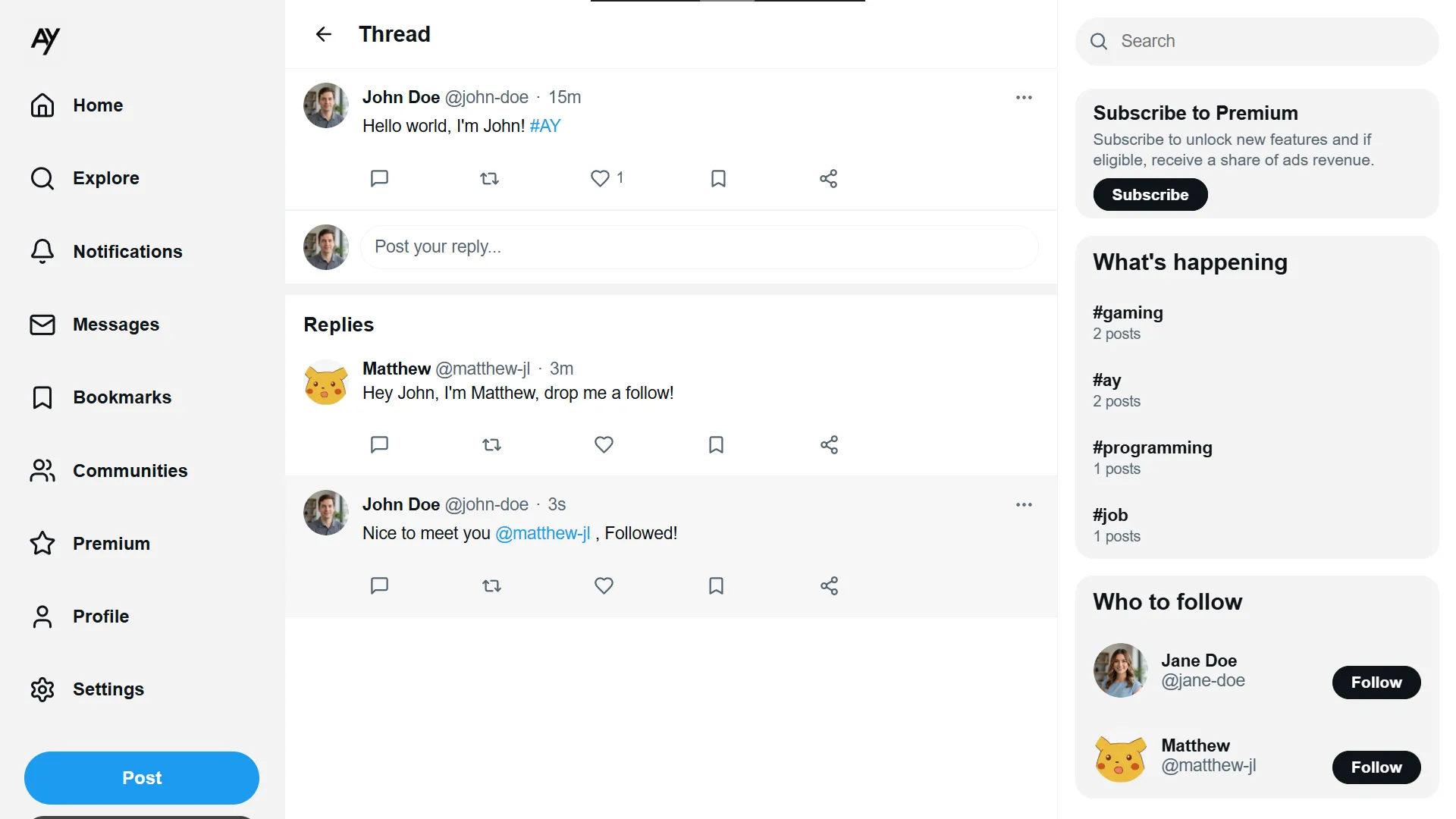The height and width of the screenshot is (819, 1456).
Task: Click the #AY hashtag in John's post
Action: 544,126
